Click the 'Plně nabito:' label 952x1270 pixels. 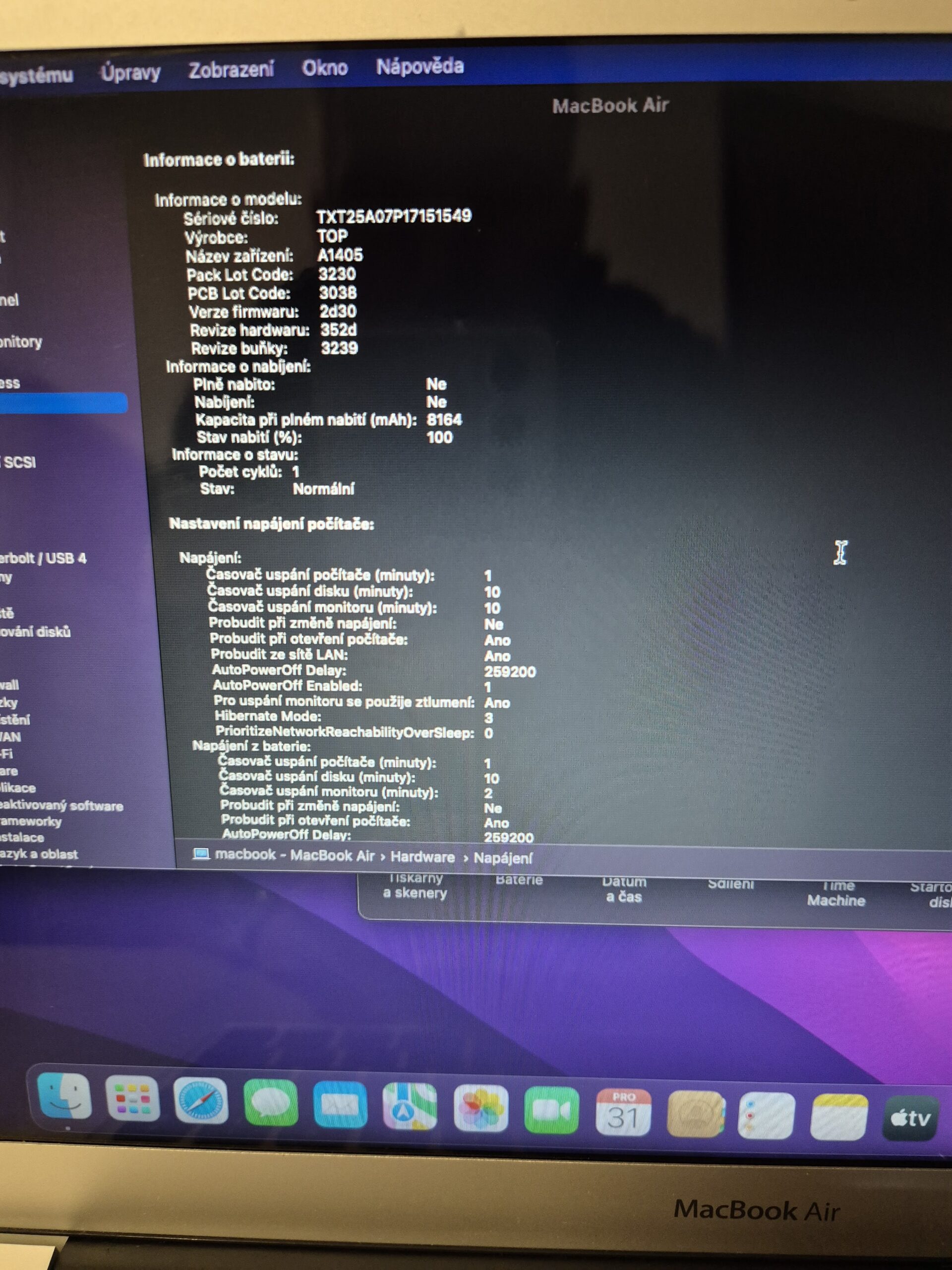pos(234,384)
